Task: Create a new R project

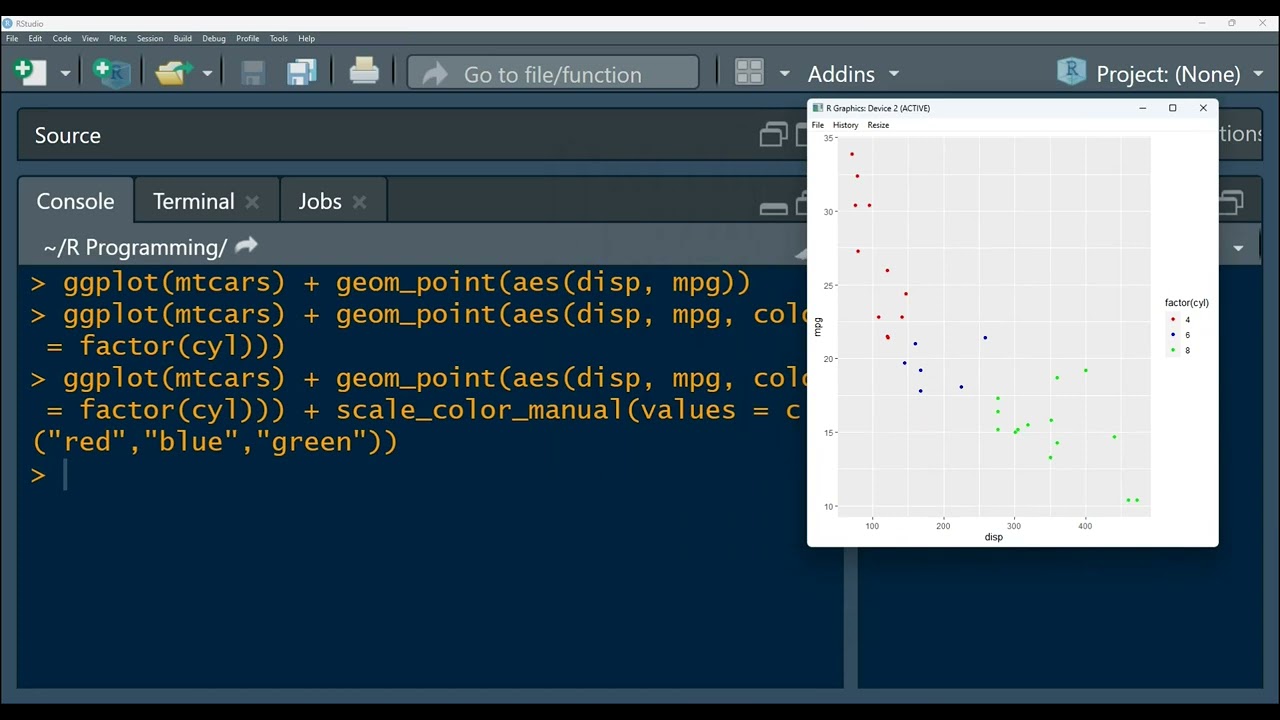Action: click(111, 72)
